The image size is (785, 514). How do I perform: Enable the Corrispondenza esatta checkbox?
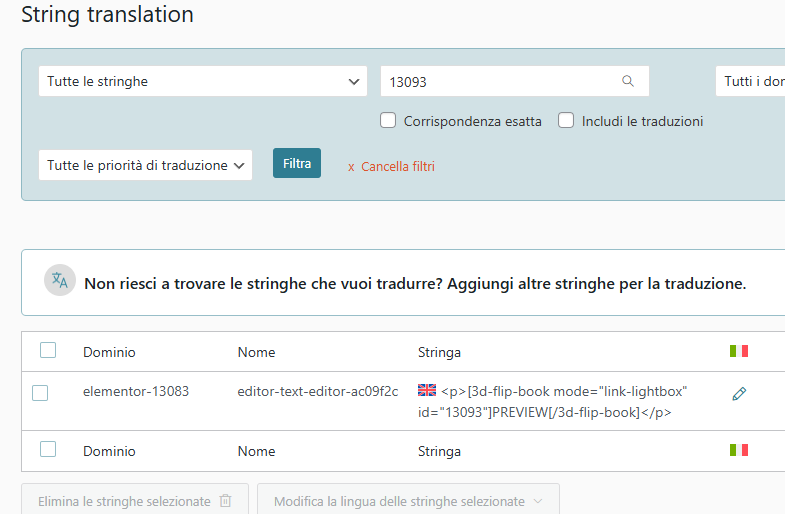(x=389, y=121)
